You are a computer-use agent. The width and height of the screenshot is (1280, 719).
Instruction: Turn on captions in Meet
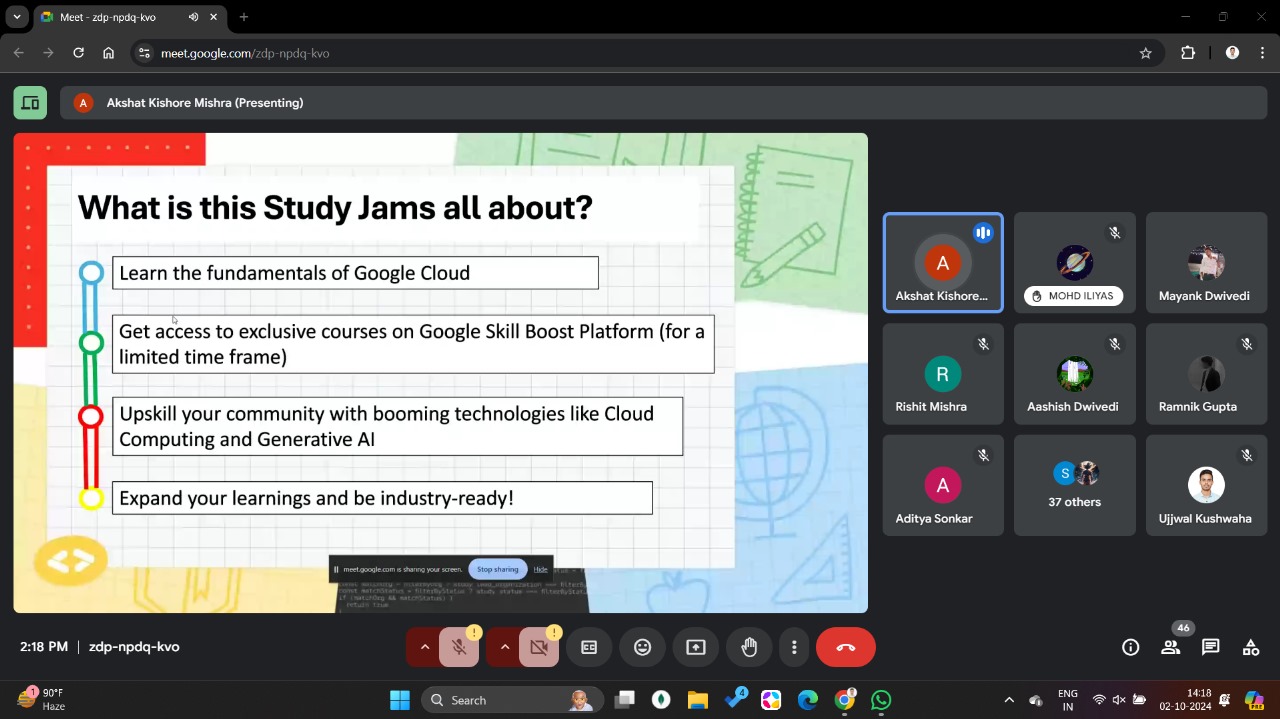click(589, 647)
